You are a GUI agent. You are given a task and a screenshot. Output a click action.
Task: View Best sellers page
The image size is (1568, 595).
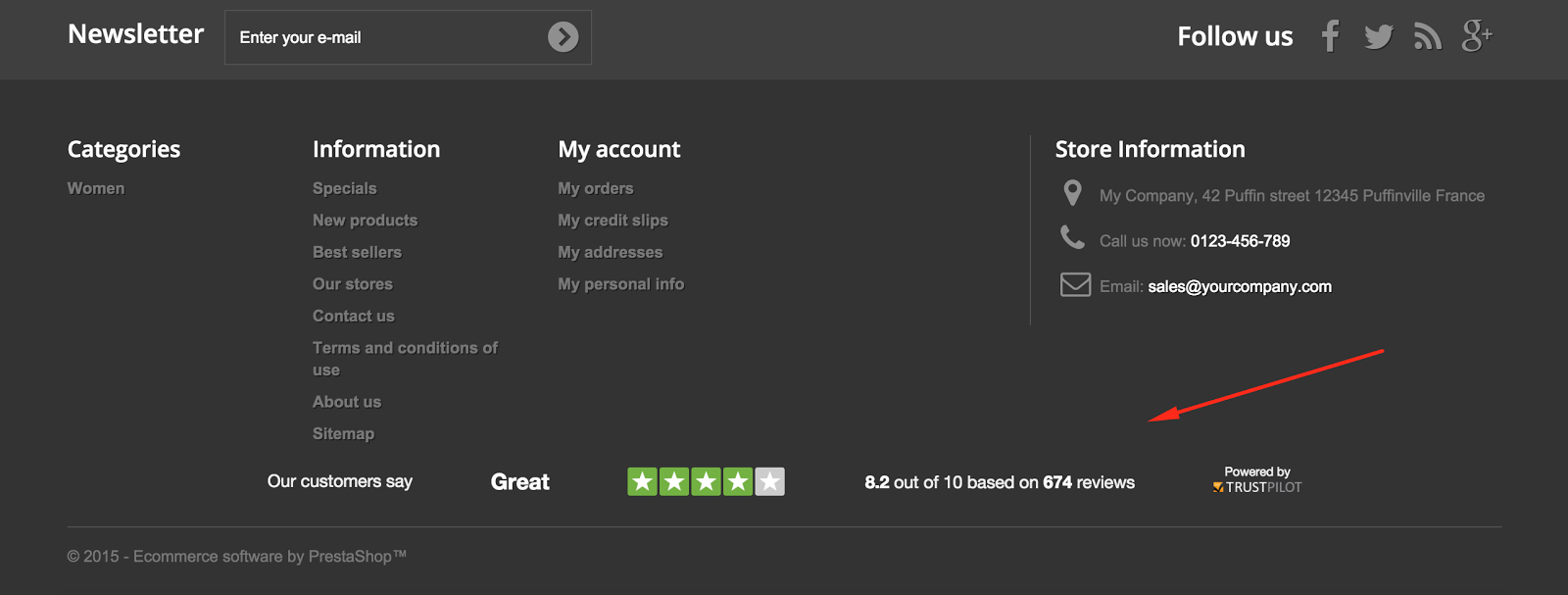[x=358, y=252]
